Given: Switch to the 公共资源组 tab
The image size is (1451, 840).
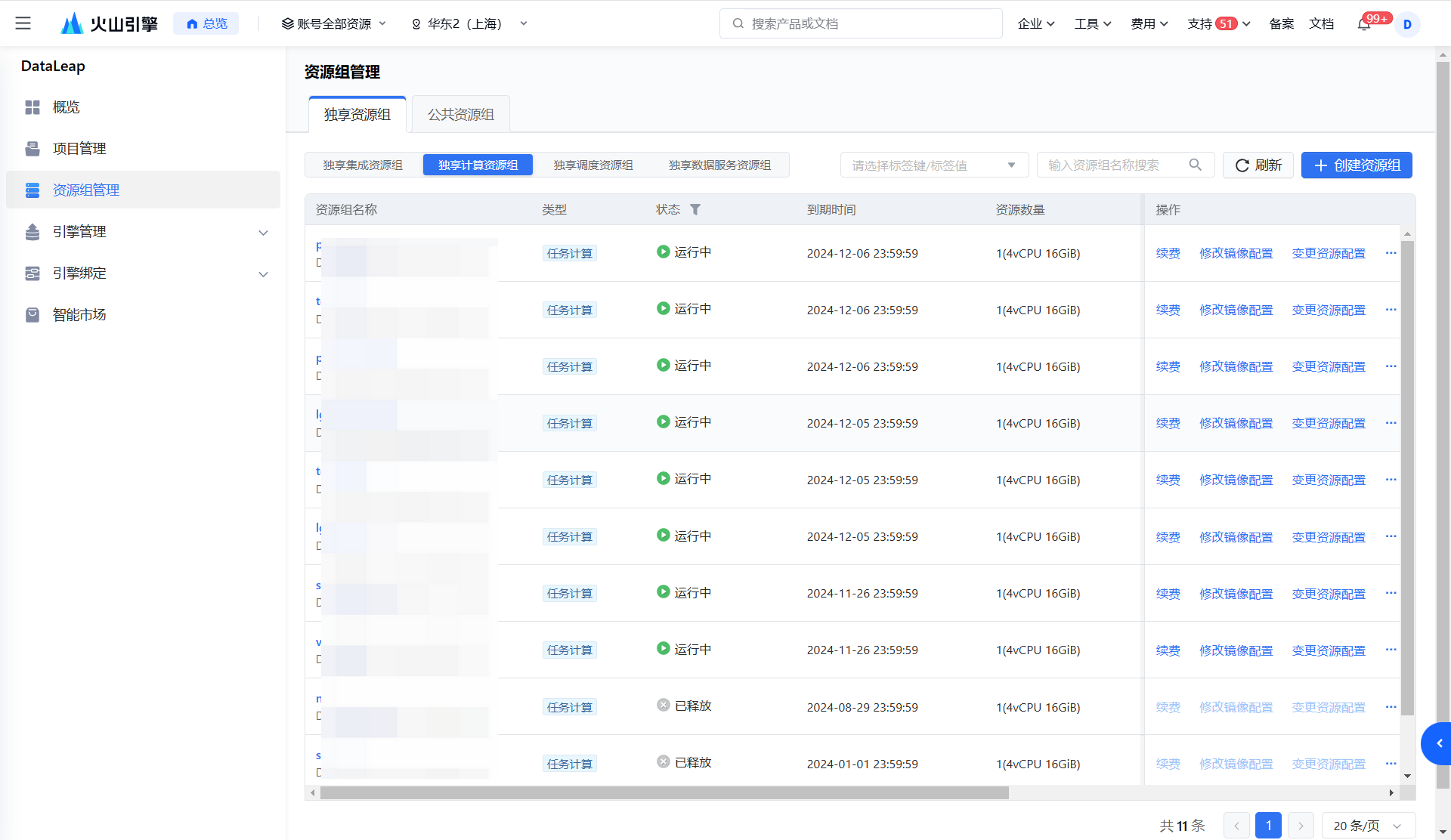Looking at the screenshot, I should [x=461, y=115].
